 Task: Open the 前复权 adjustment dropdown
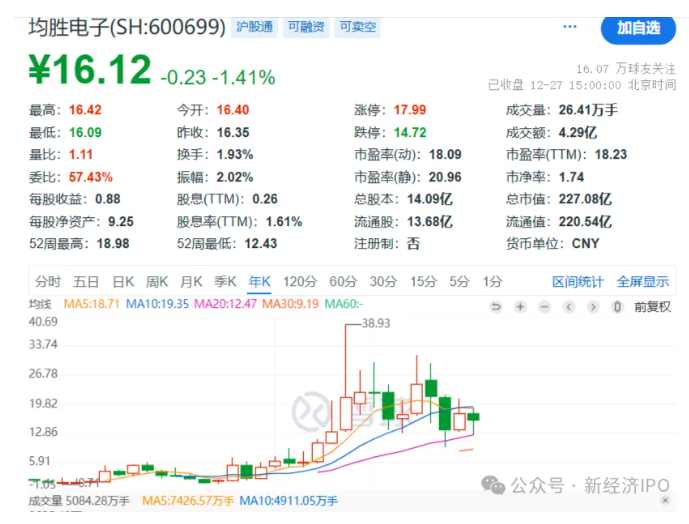652,307
